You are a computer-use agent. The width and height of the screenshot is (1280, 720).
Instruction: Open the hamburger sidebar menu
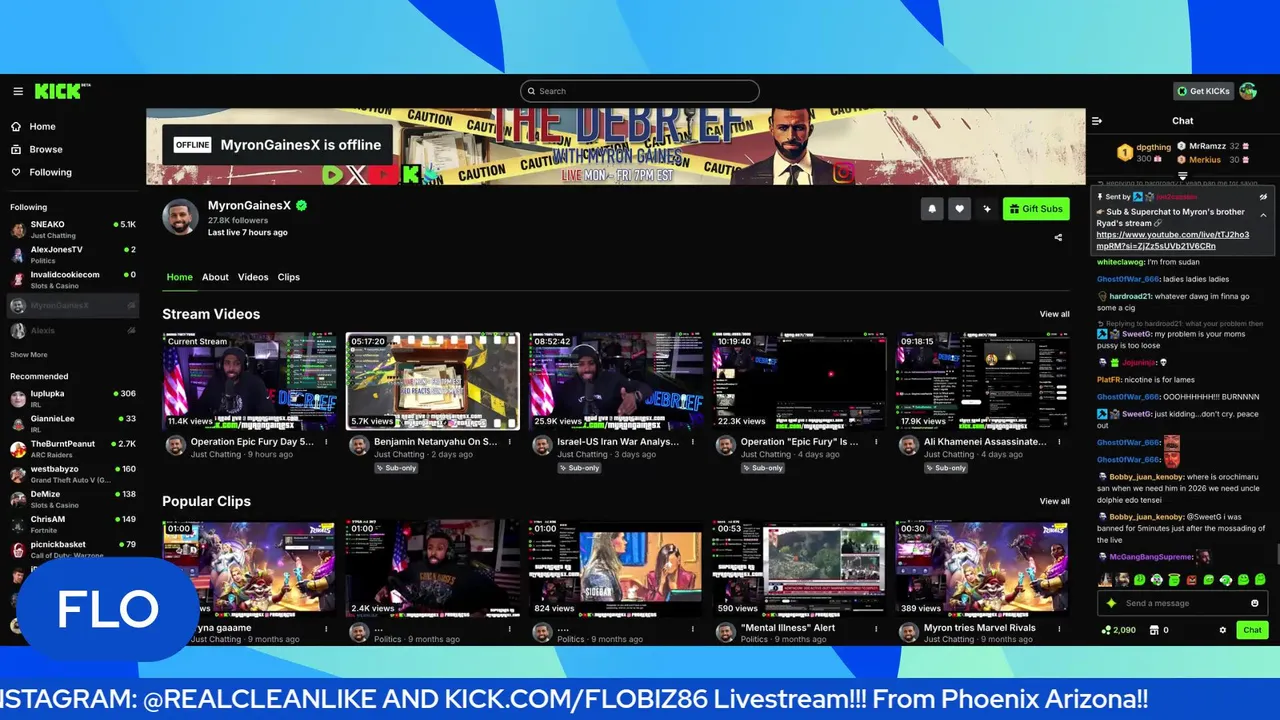pos(18,91)
